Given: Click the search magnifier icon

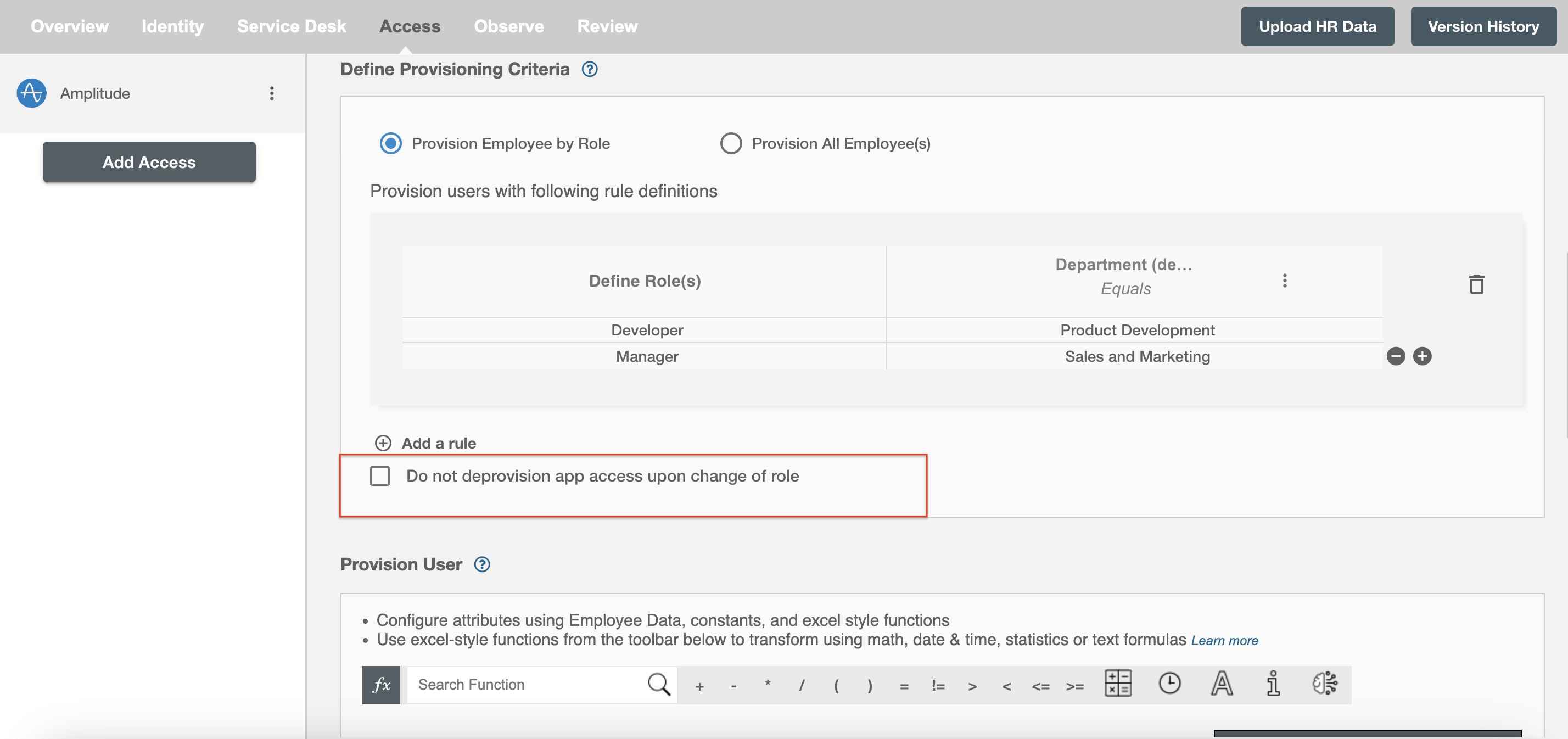Looking at the screenshot, I should coord(659,685).
